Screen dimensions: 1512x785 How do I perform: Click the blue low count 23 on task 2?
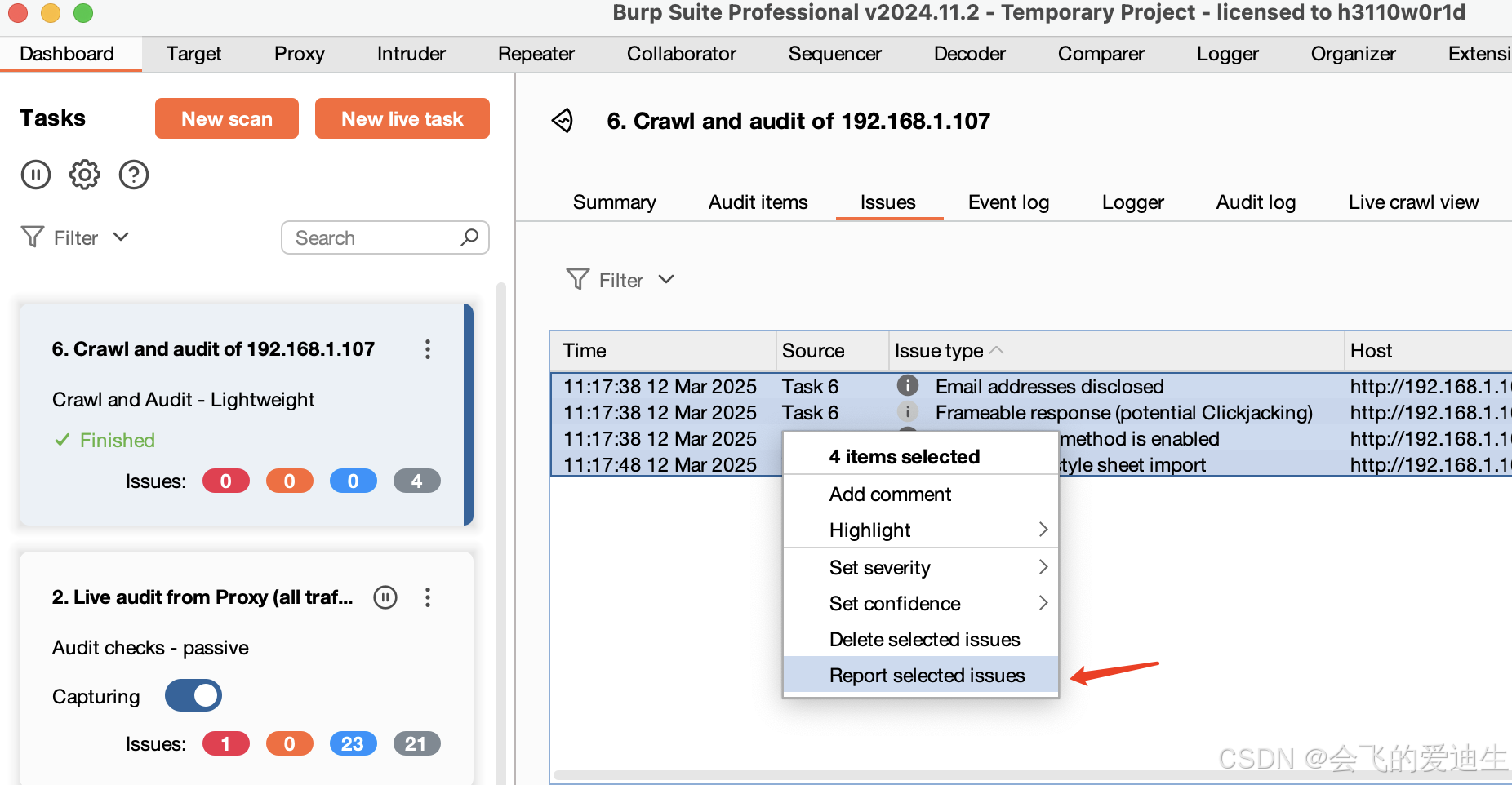pyautogui.click(x=354, y=744)
